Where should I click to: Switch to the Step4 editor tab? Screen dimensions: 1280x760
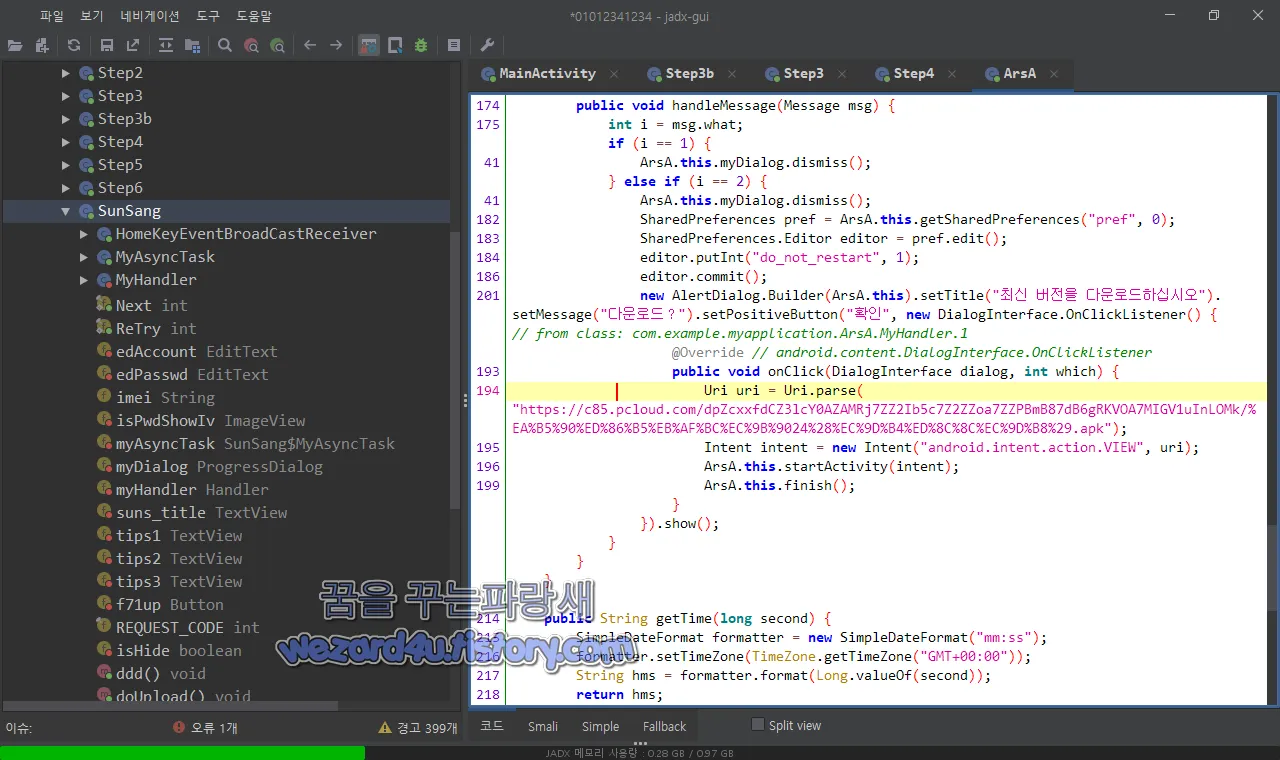coord(914,74)
